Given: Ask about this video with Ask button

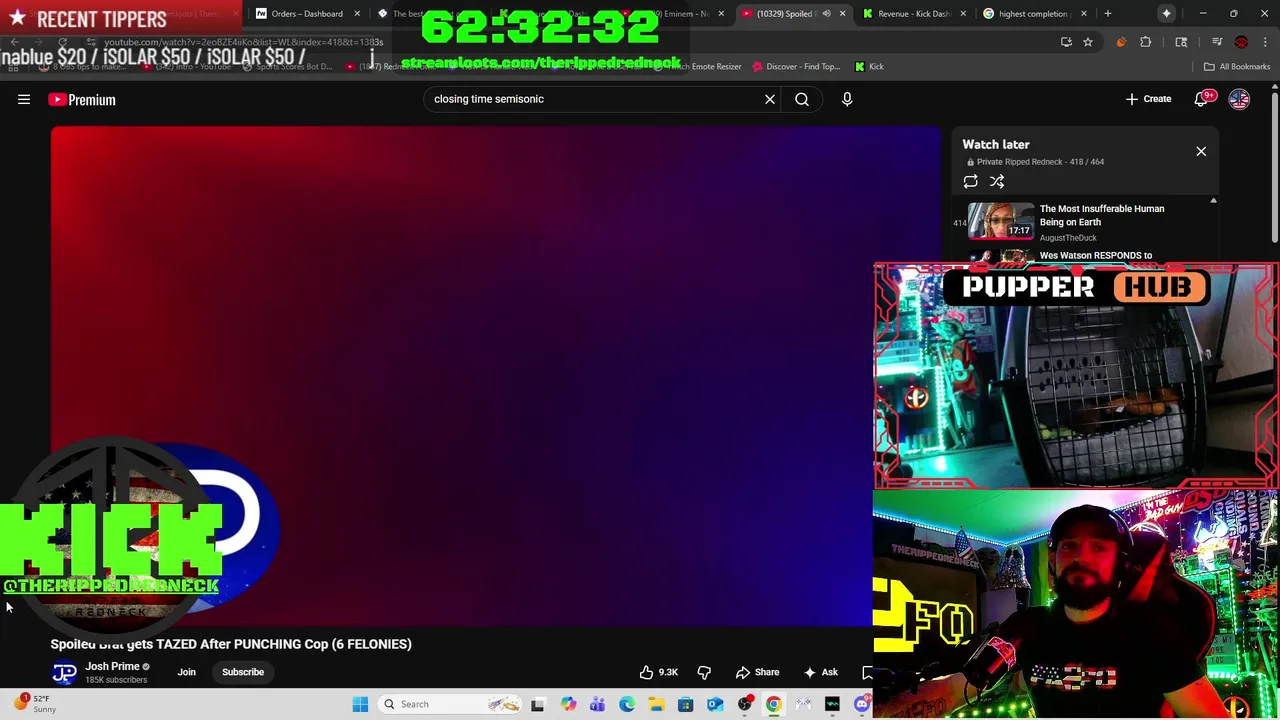Looking at the screenshot, I should (821, 672).
